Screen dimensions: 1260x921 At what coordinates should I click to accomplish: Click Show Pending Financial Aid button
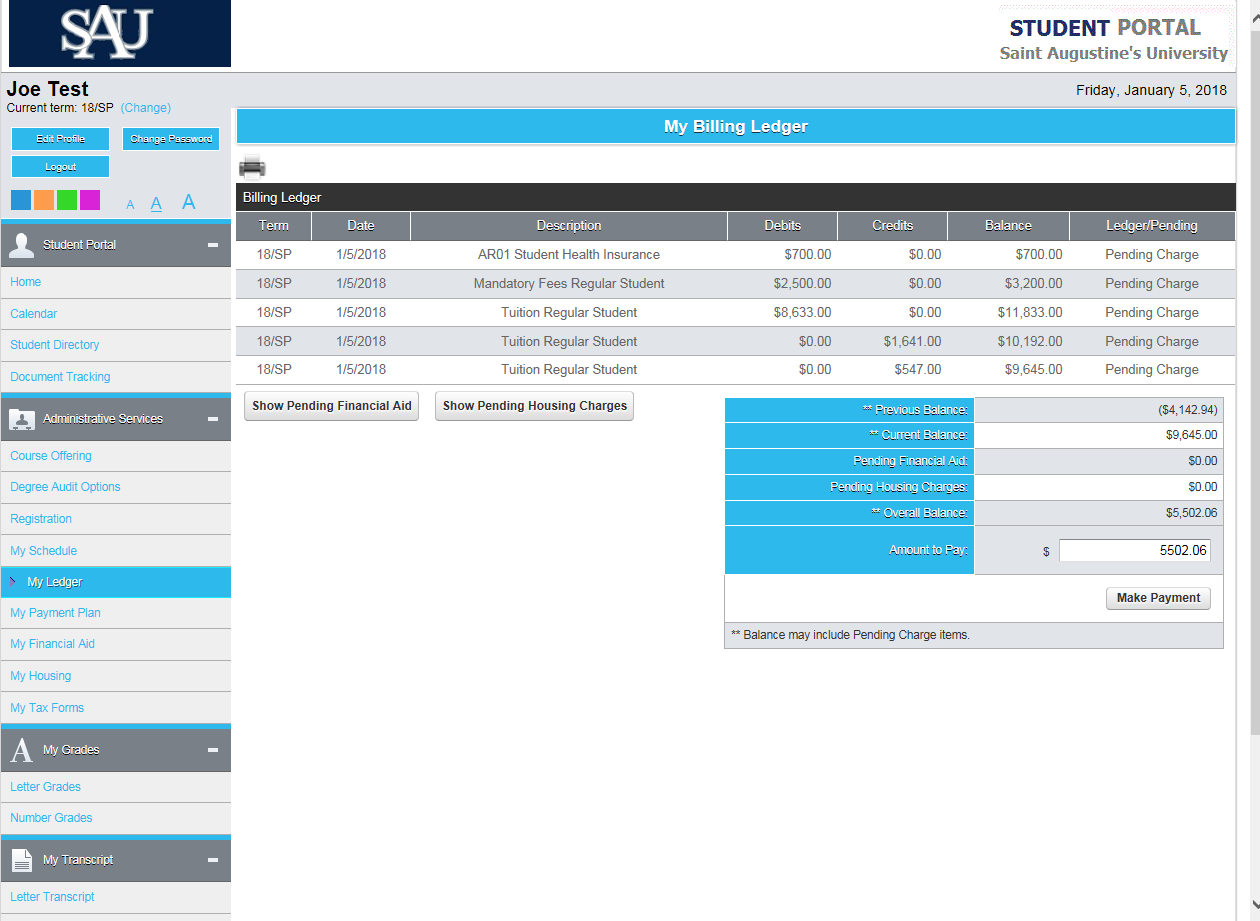coord(331,406)
